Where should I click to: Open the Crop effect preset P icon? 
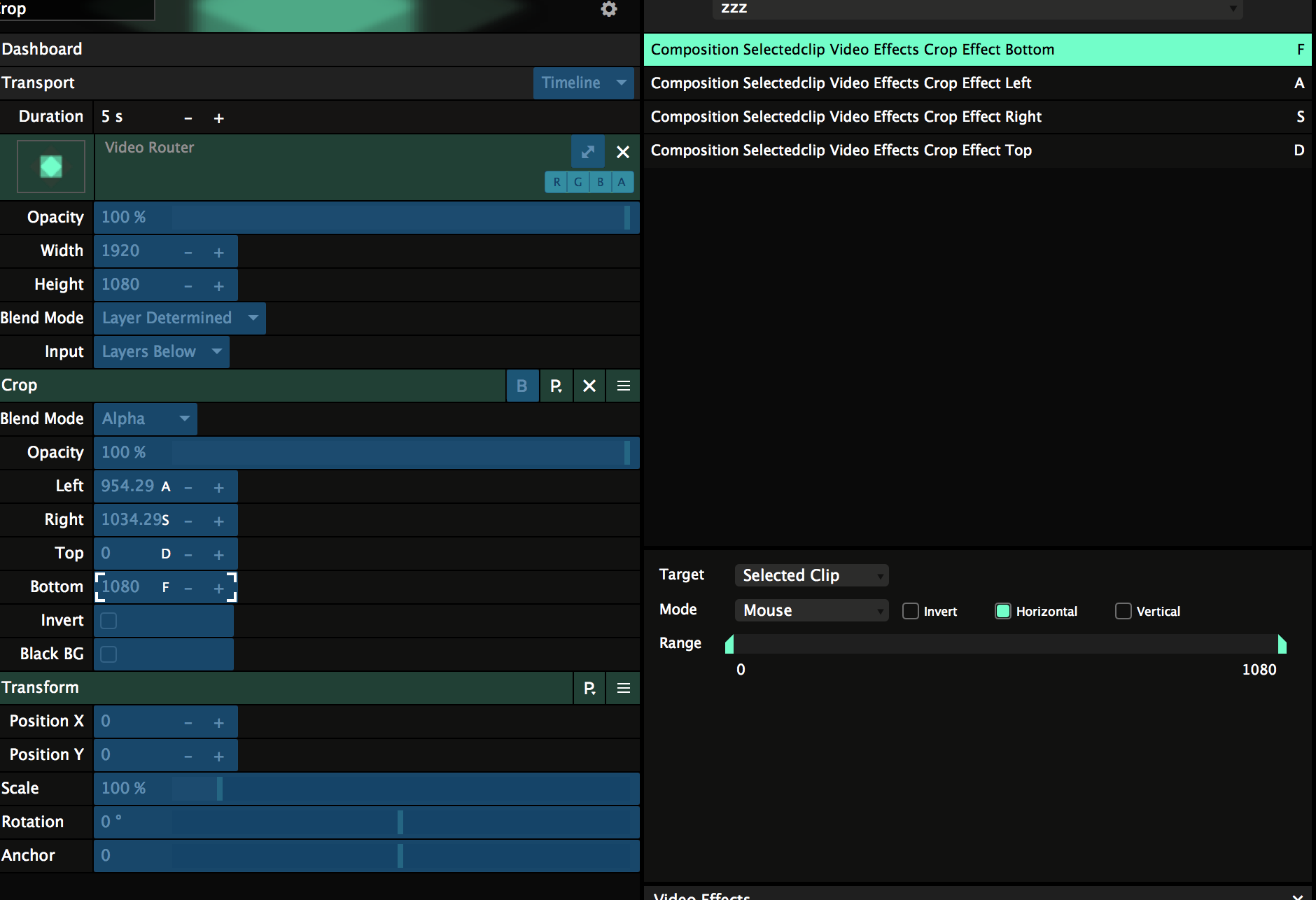(x=556, y=386)
